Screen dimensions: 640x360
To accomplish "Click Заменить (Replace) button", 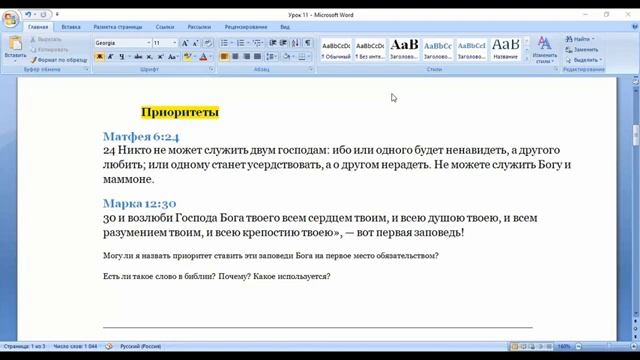I will [x=582, y=49].
